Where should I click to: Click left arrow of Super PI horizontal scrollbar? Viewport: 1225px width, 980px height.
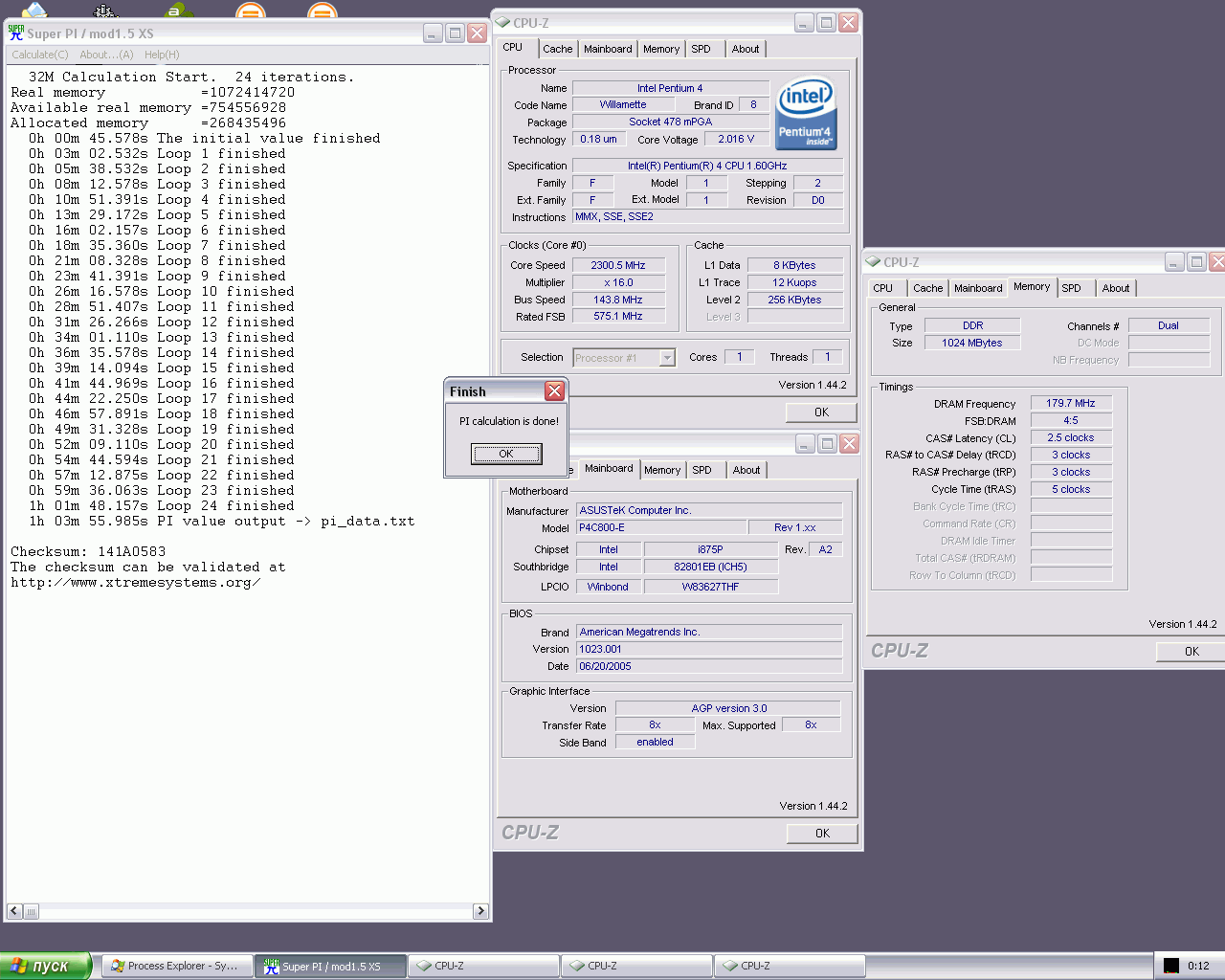click(x=14, y=911)
